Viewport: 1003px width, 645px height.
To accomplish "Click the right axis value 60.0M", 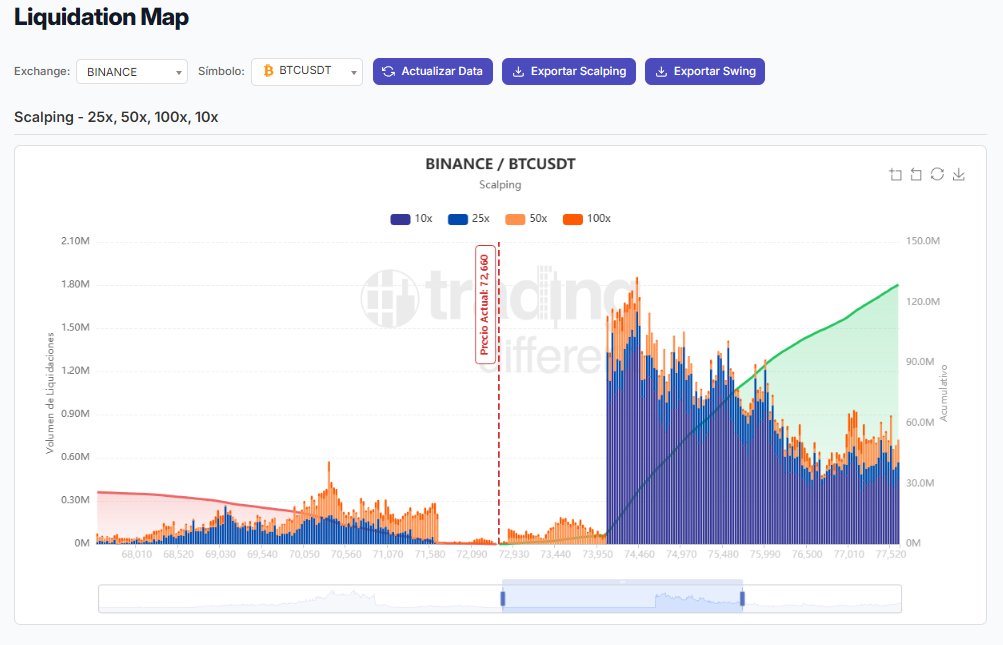I will click(x=920, y=422).
